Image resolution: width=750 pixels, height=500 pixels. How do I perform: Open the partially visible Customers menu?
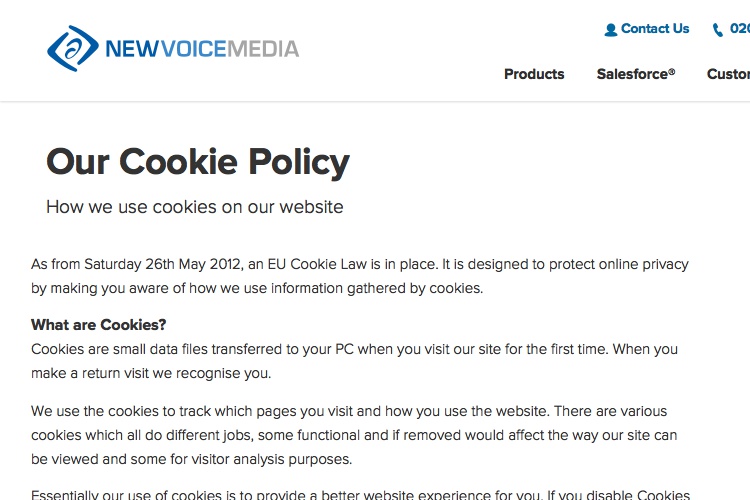[x=728, y=74]
